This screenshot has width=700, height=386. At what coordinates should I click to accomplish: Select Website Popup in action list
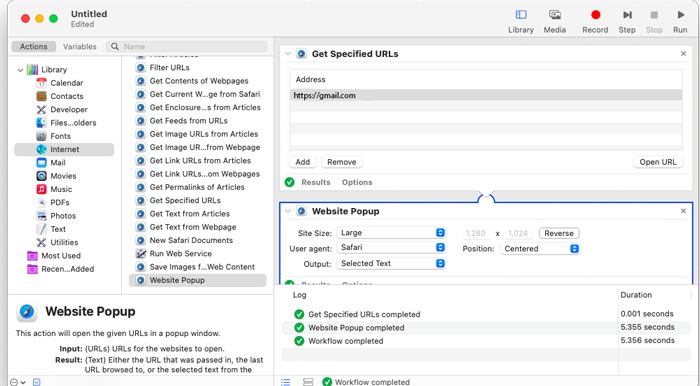click(197, 280)
